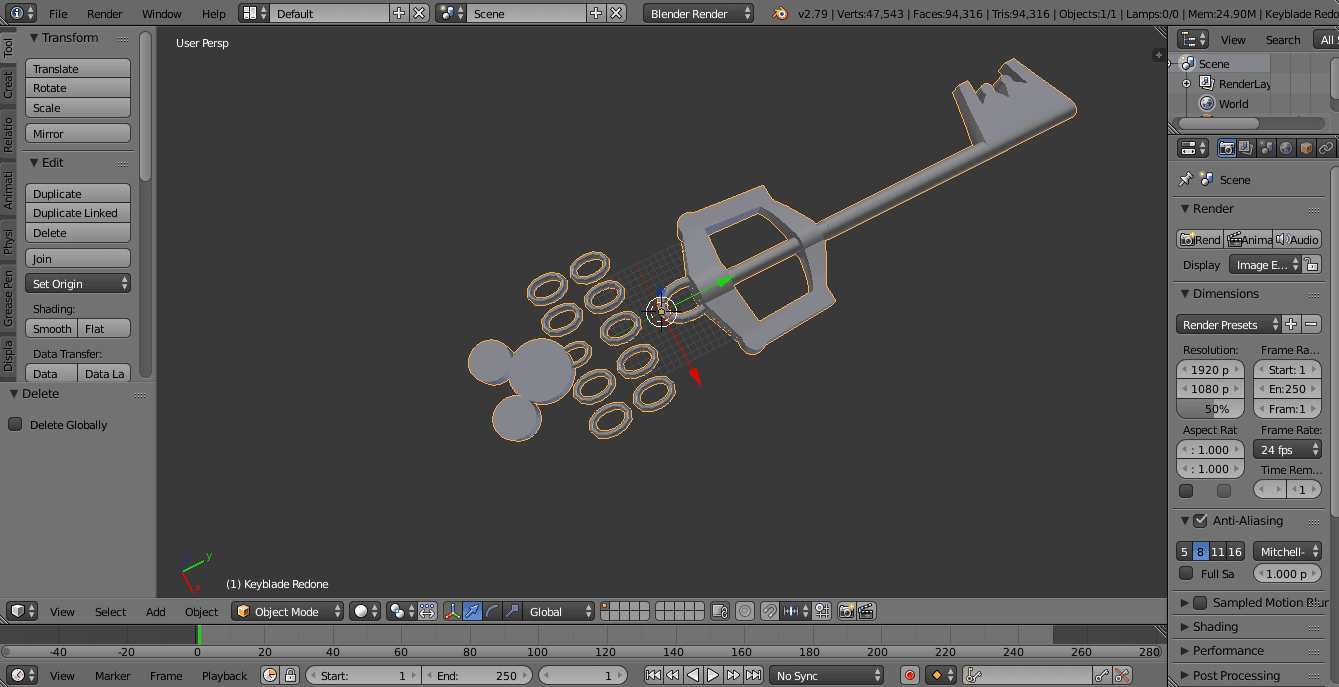Click the Join button
The width and height of the screenshot is (1339, 687).
click(78, 259)
